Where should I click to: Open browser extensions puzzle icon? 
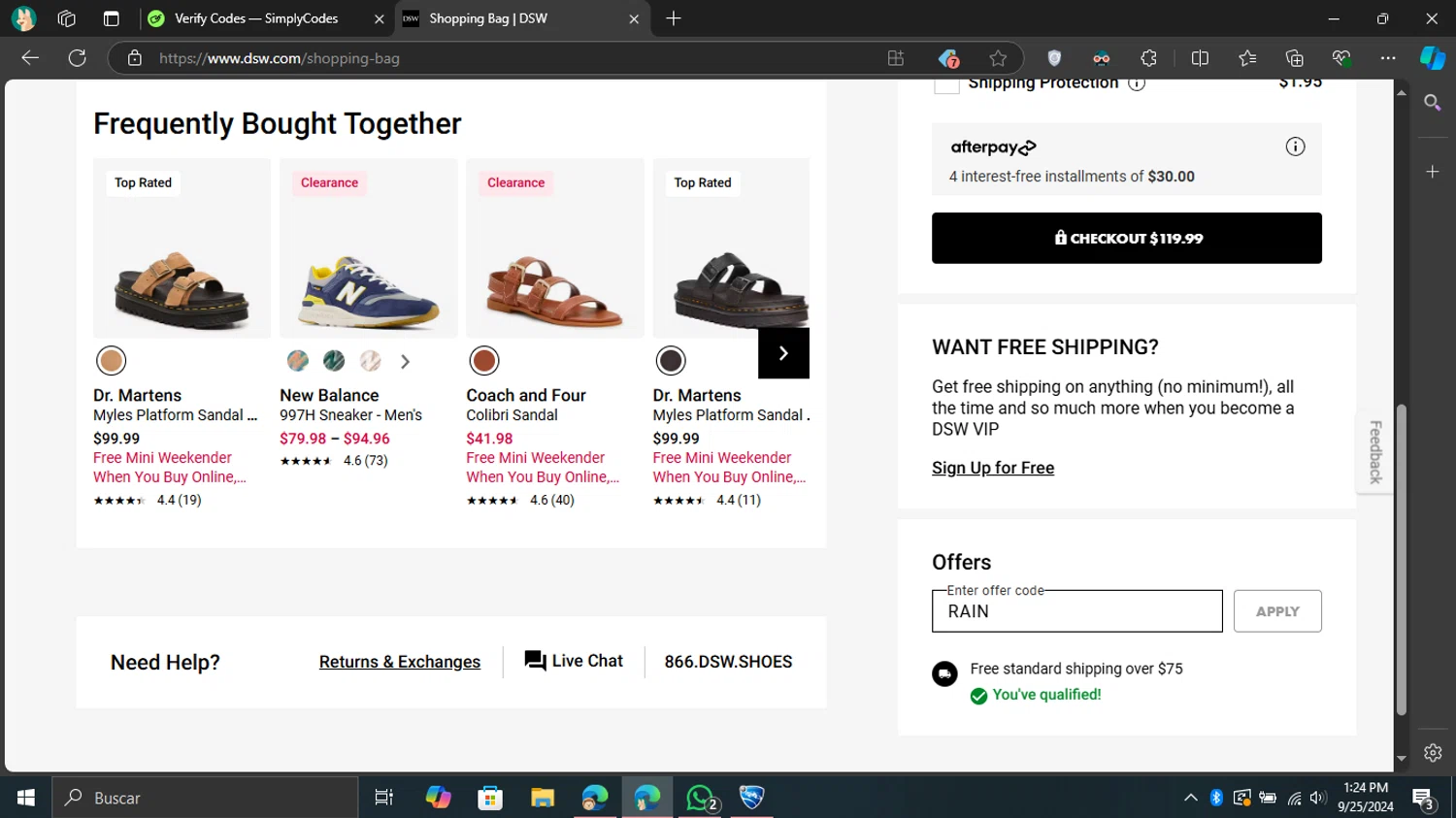(1149, 58)
